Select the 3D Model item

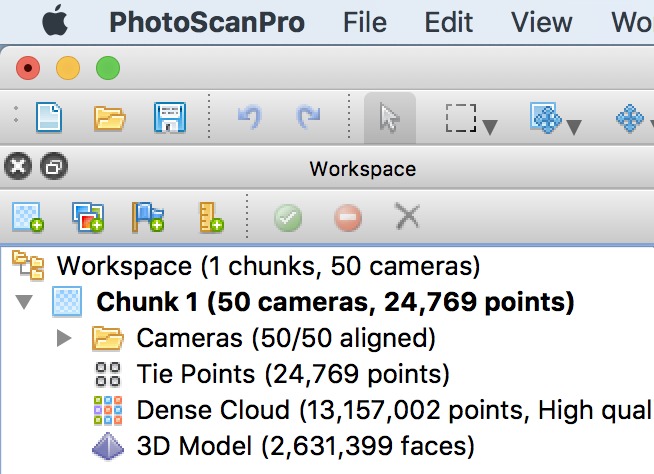[x=305, y=445]
